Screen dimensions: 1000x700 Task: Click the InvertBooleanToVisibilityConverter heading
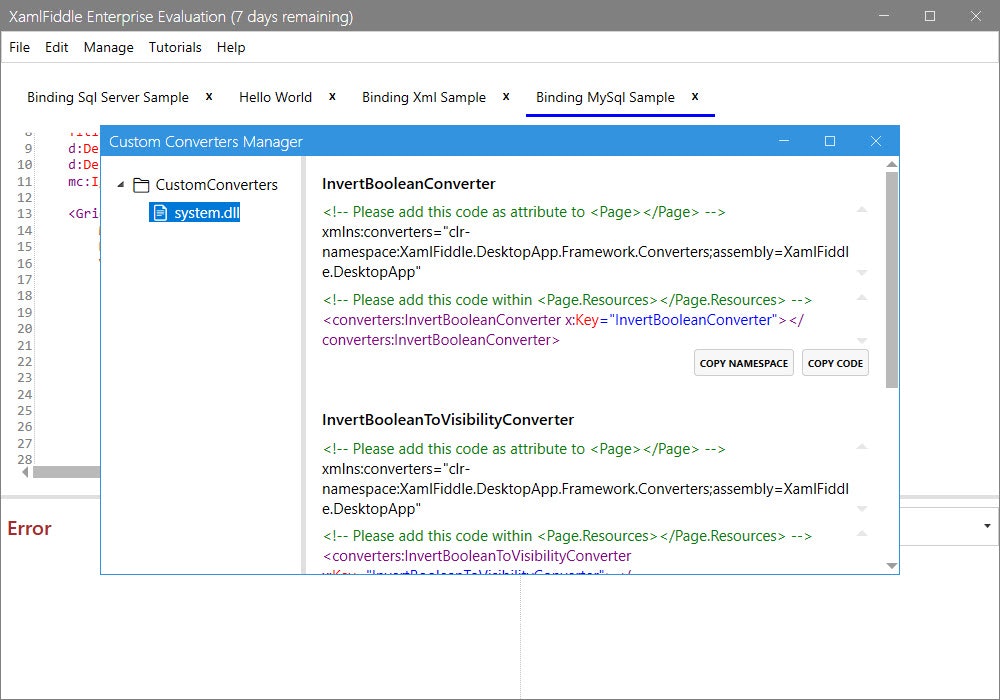tap(448, 419)
